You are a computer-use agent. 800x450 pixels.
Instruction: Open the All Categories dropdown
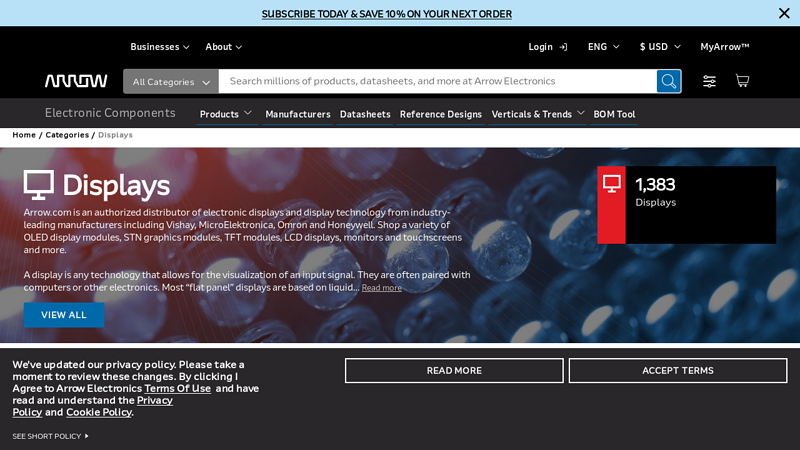(171, 82)
